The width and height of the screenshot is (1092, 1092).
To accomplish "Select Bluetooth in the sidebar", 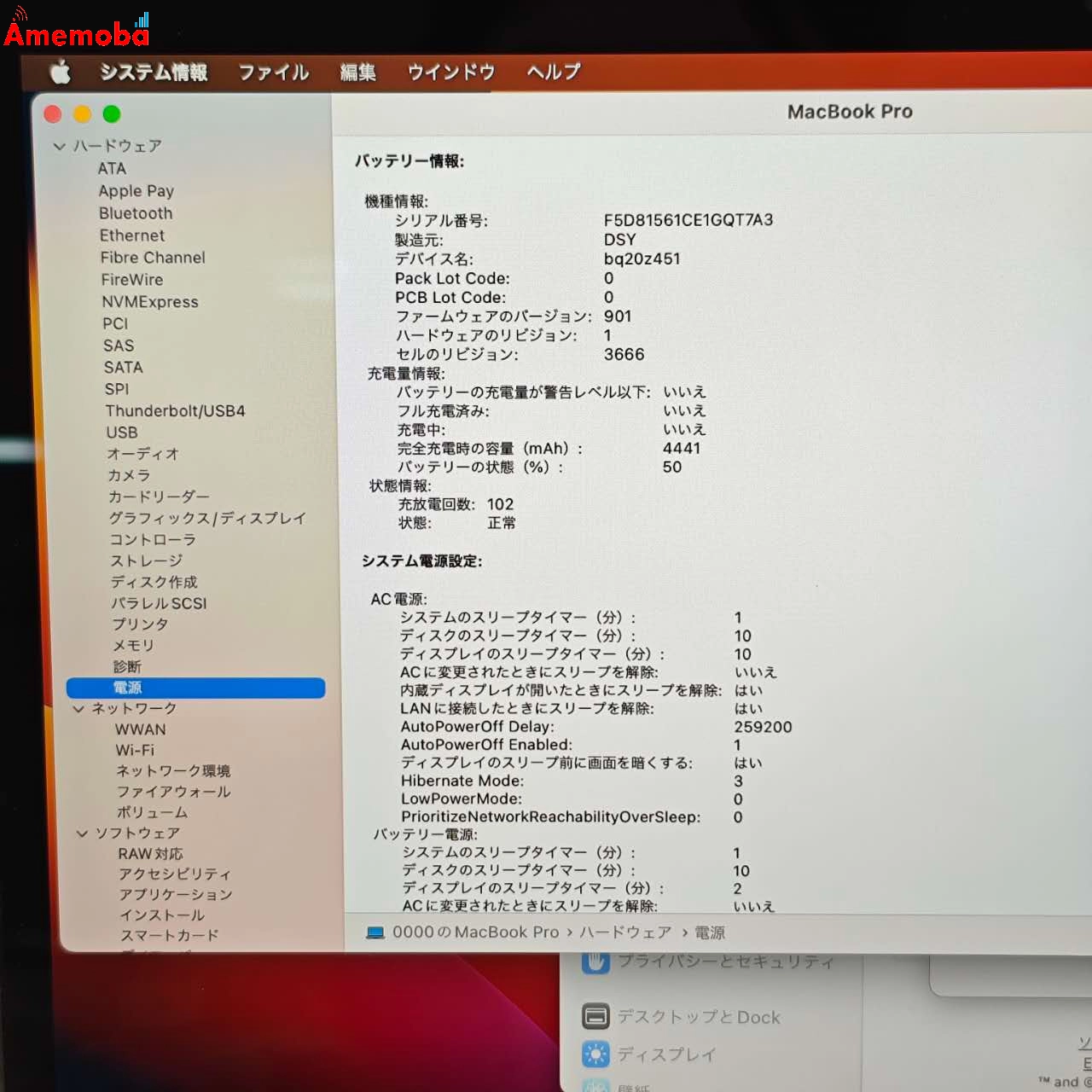I will tap(136, 213).
